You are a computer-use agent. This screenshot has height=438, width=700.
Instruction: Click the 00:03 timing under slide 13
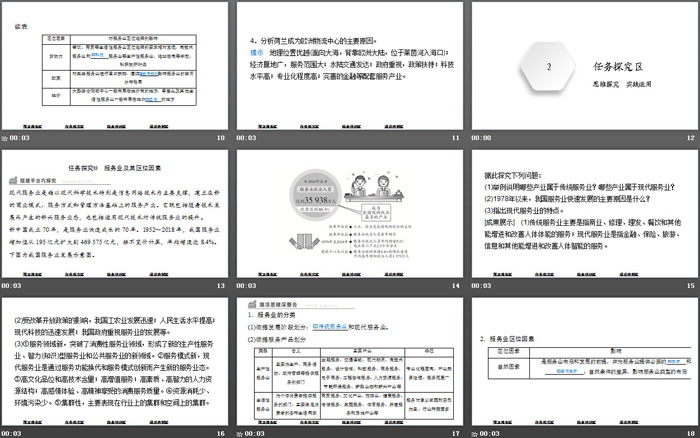pos(11,286)
